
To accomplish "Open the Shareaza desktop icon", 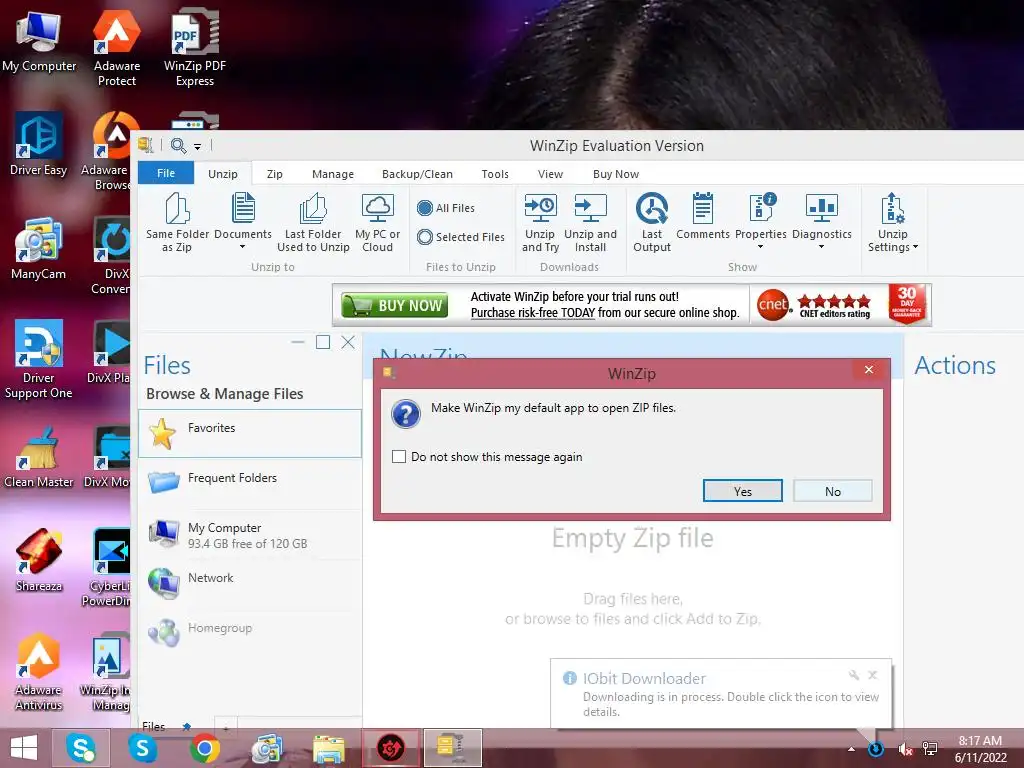I will [x=39, y=560].
